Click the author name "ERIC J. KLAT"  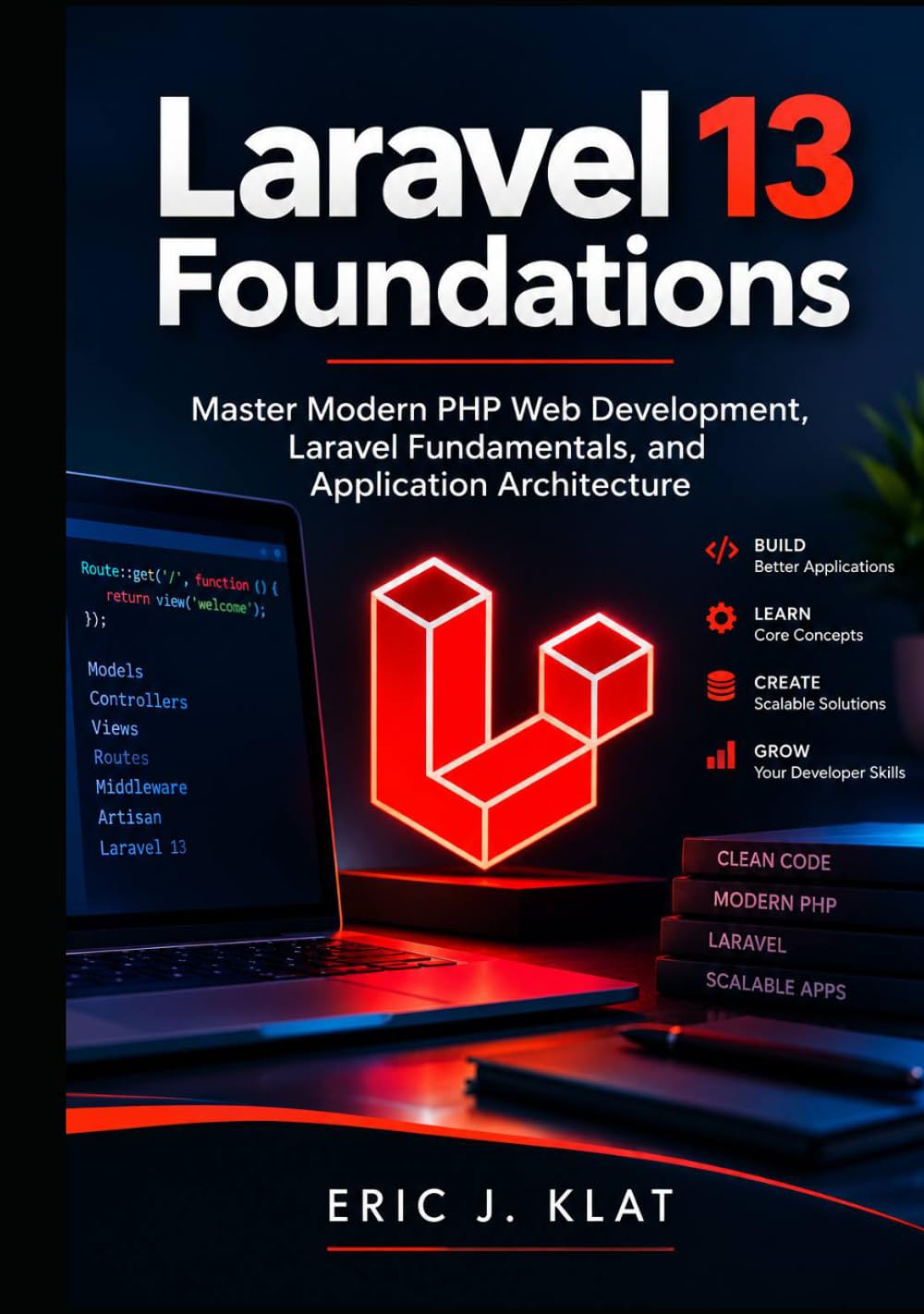click(x=502, y=1207)
